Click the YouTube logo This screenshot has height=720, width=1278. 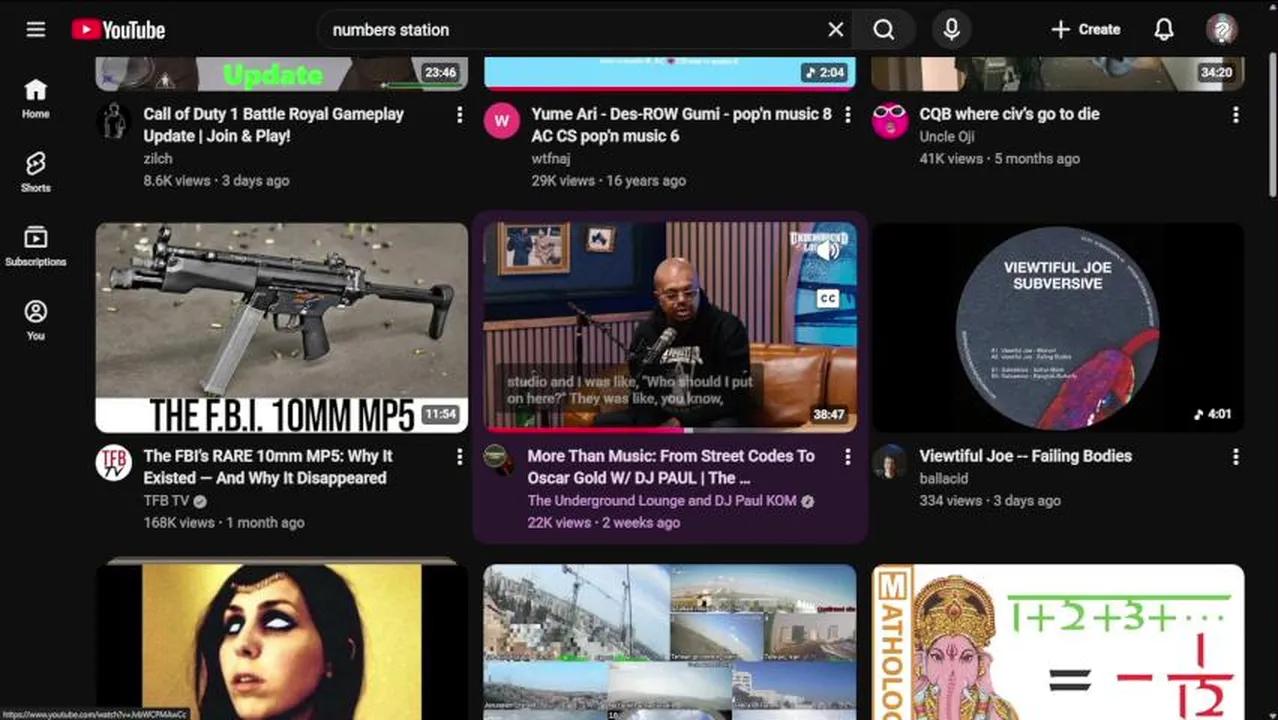tap(118, 30)
